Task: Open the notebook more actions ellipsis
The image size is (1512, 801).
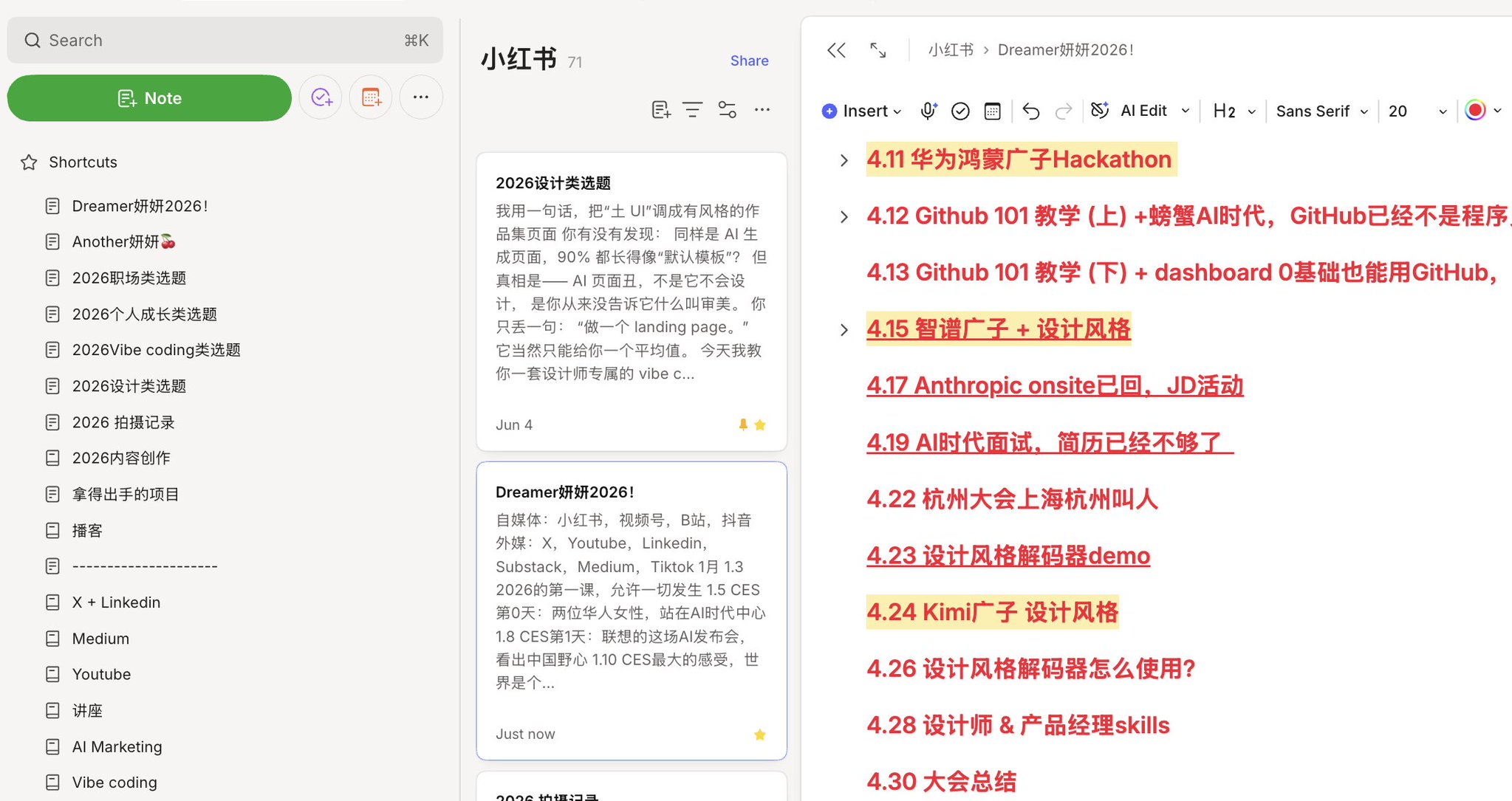Action: click(x=762, y=110)
